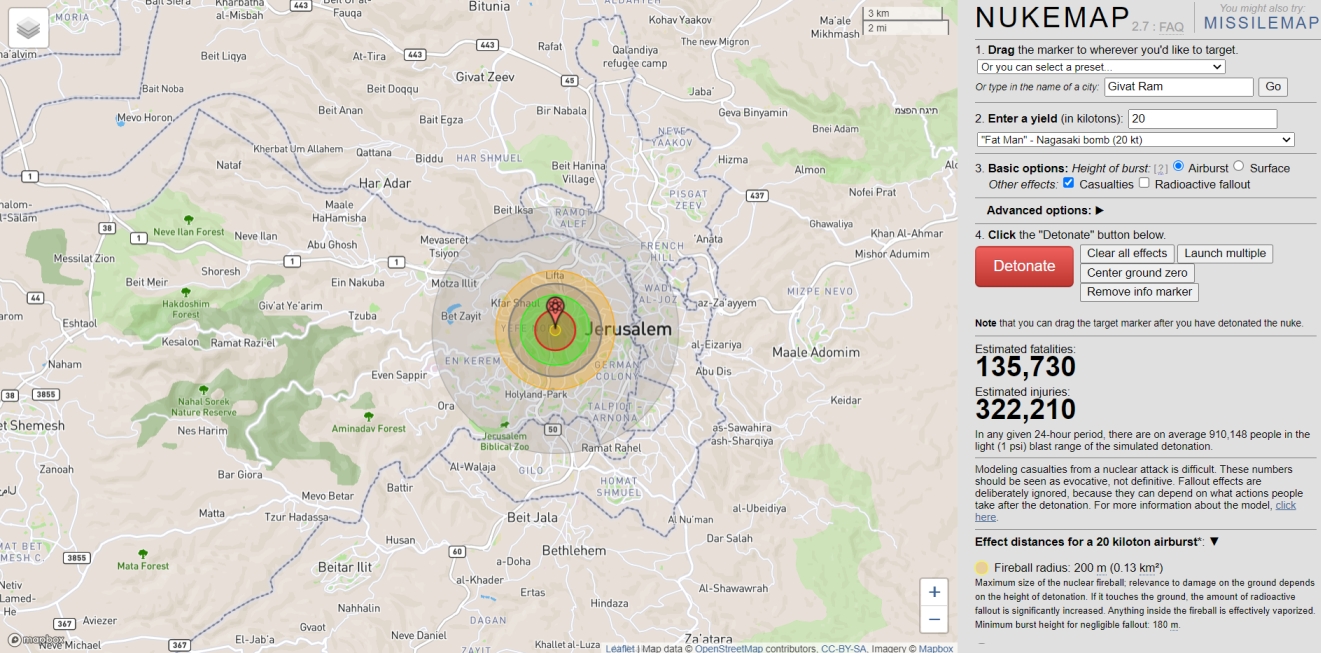Select the Surface burst option
This screenshot has width=1321, height=653.
coord(1239,166)
